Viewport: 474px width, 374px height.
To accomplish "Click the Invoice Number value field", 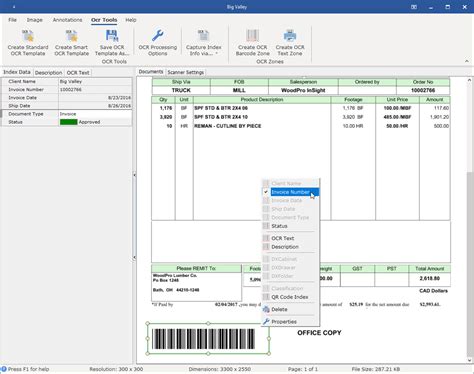I will (95, 89).
